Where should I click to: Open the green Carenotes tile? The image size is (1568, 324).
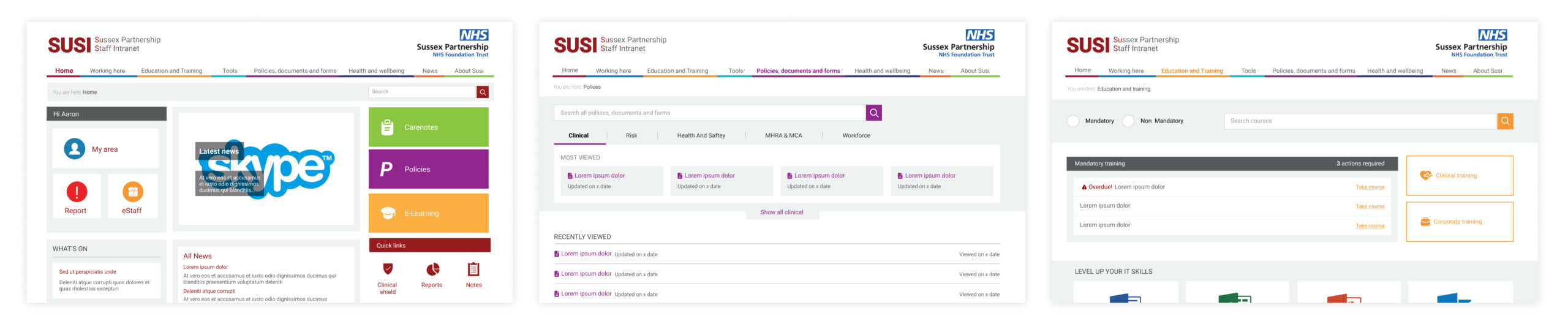click(x=428, y=127)
